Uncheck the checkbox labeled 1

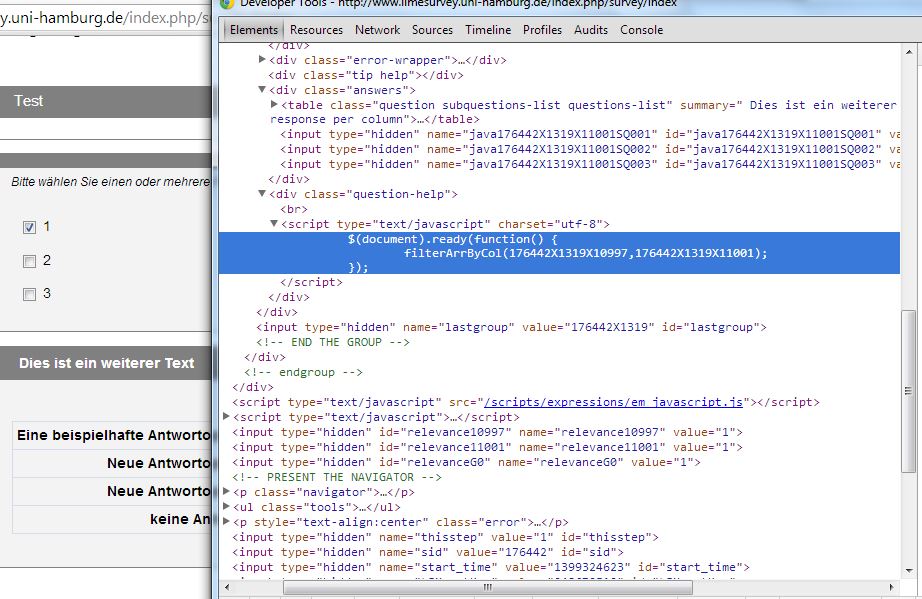pyautogui.click(x=29, y=228)
